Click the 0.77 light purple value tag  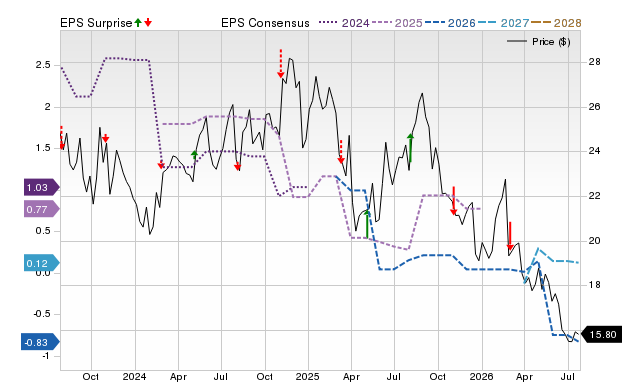coord(41,209)
